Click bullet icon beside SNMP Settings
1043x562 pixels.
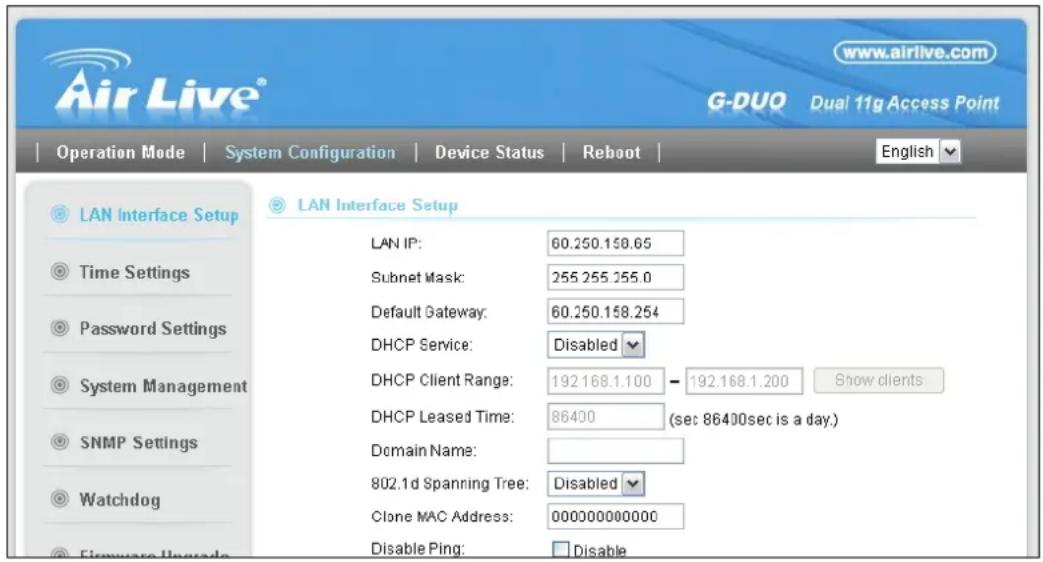(60, 442)
